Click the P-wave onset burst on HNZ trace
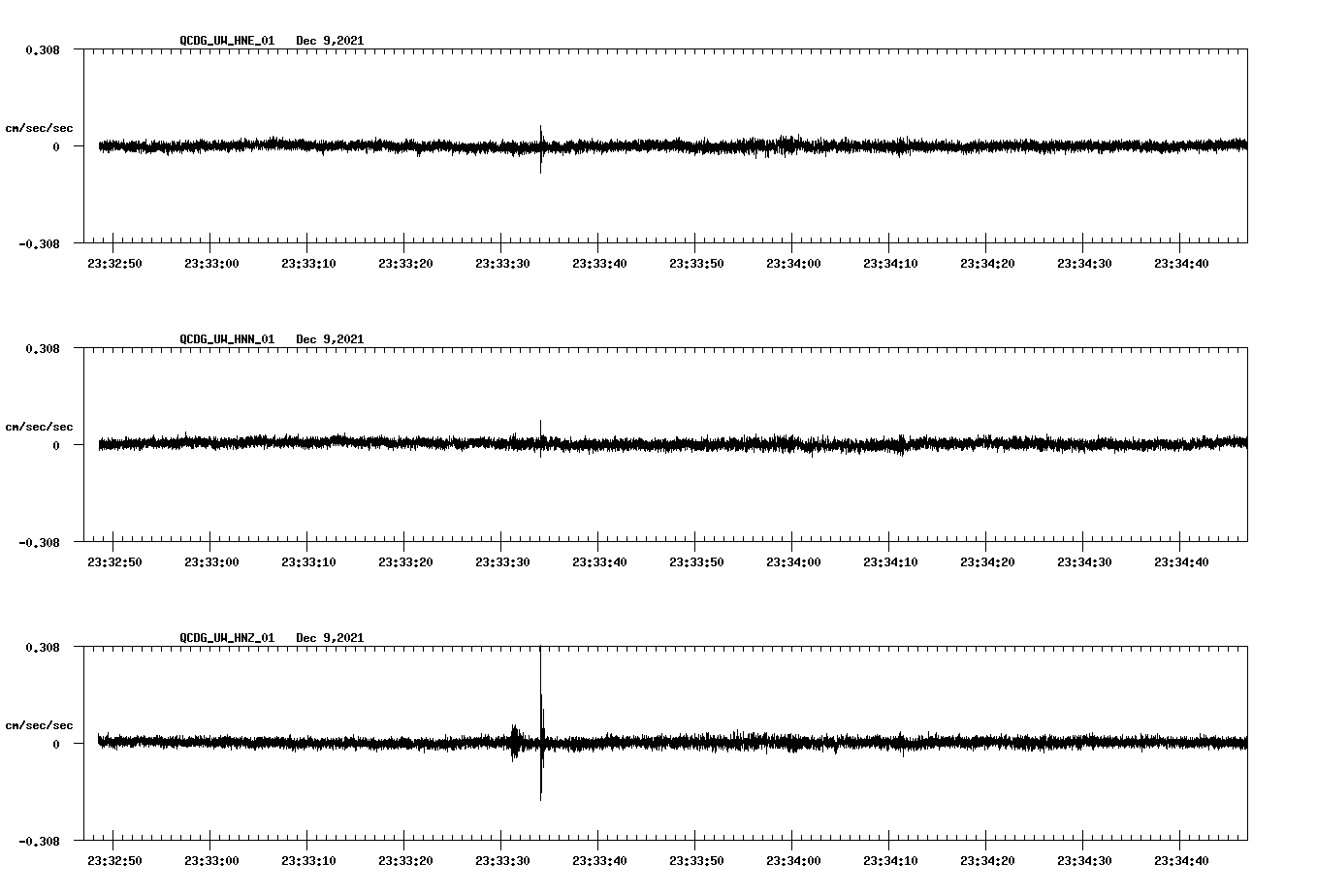The width and height of the screenshot is (1317, 896). (x=515, y=742)
